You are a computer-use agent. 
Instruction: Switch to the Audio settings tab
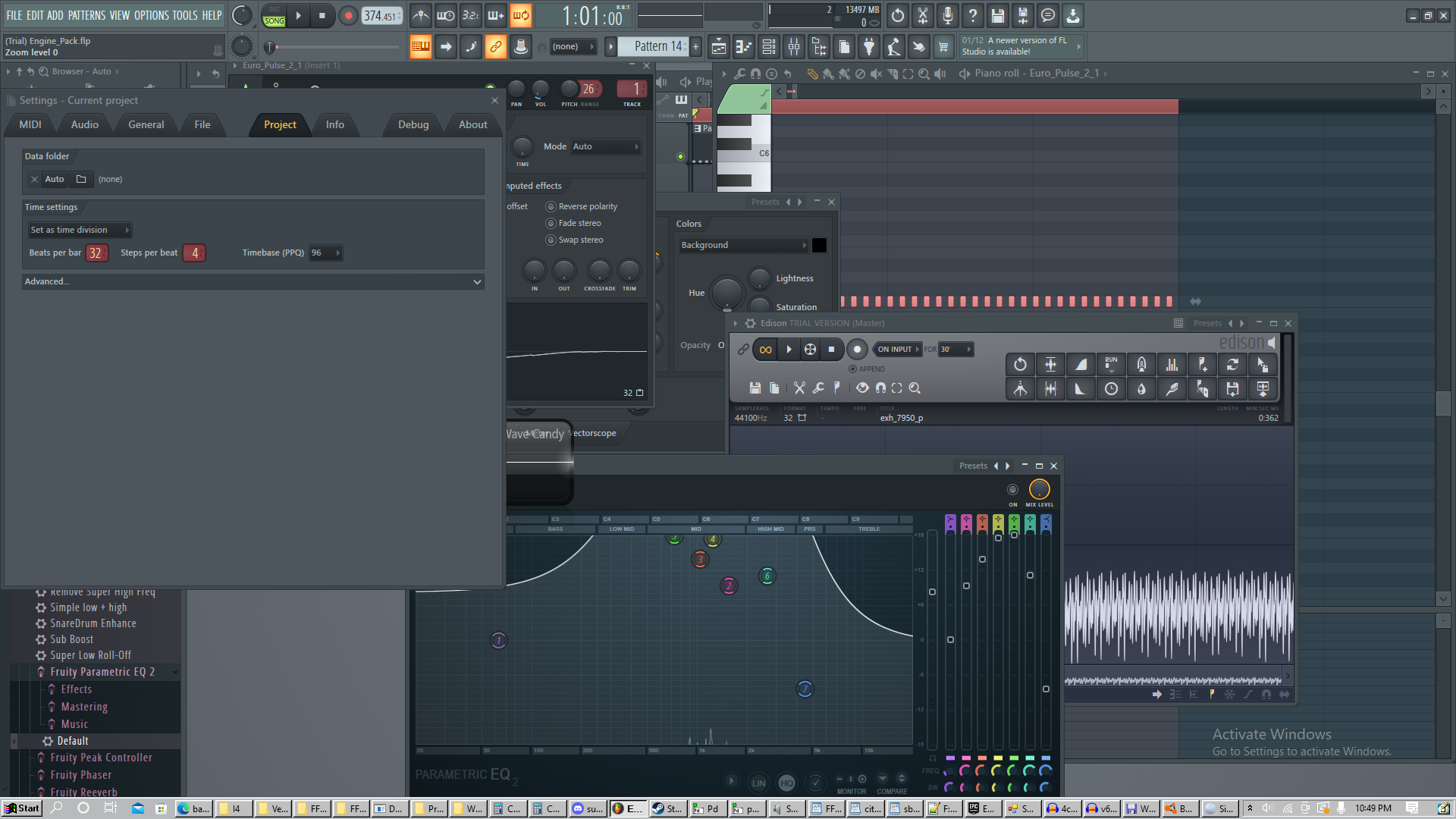pos(84,124)
